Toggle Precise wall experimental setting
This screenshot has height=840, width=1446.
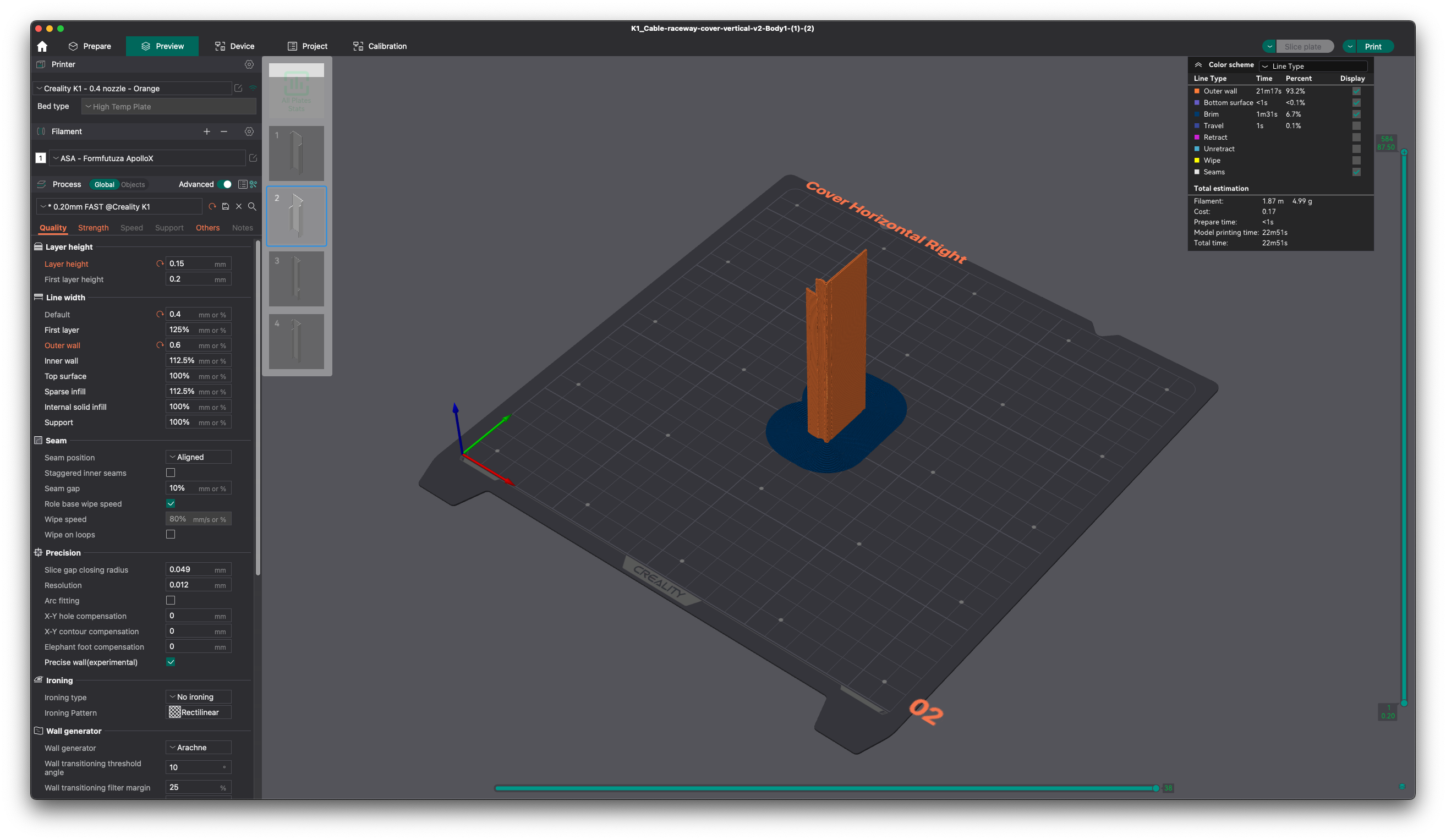(x=171, y=661)
